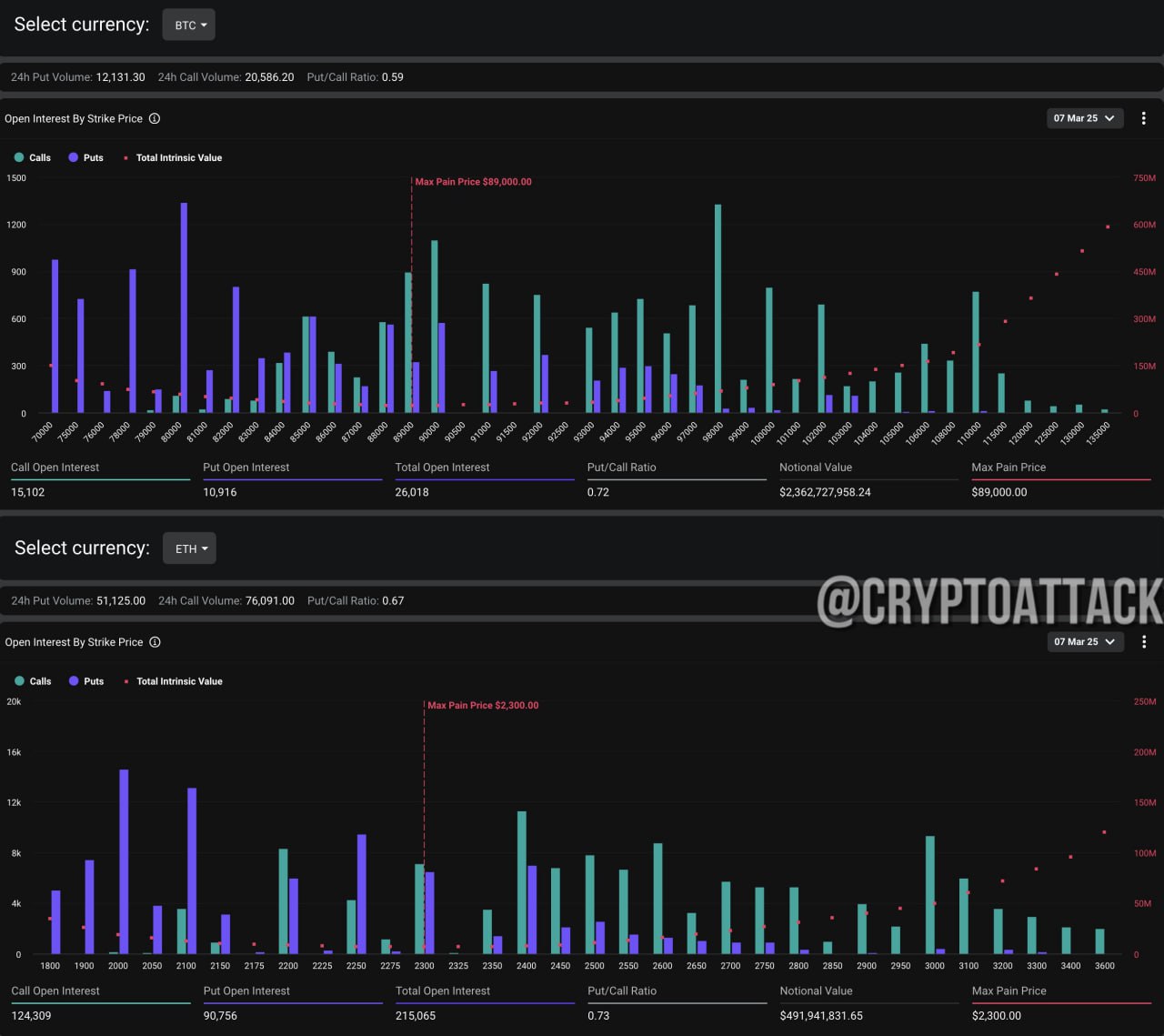Click ETH Call Open Interest value 124,309

(31, 1015)
